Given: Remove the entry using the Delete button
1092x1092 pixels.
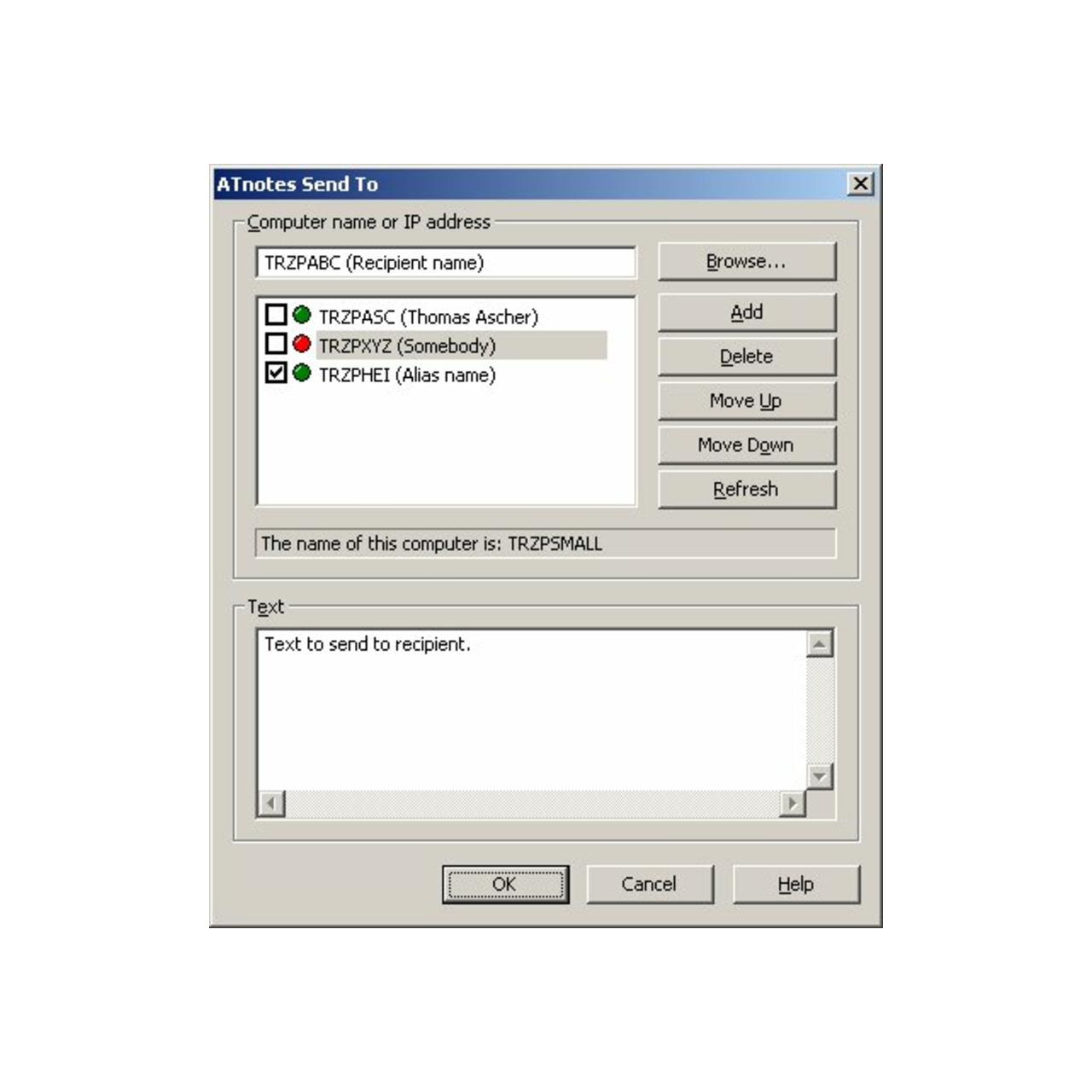Looking at the screenshot, I should [x=746, y=357].
